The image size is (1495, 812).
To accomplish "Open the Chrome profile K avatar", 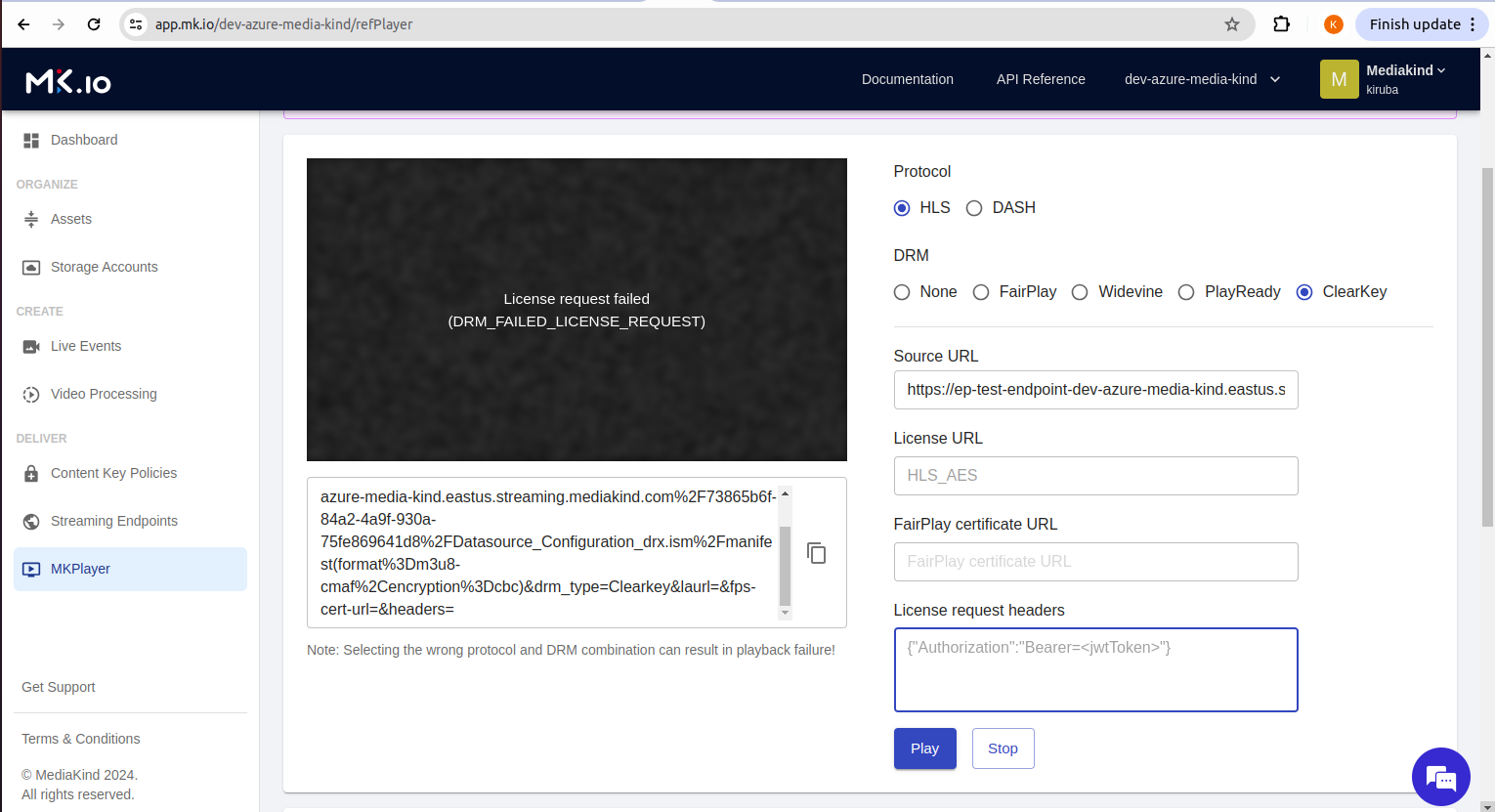I will [x=1334, y=24].
